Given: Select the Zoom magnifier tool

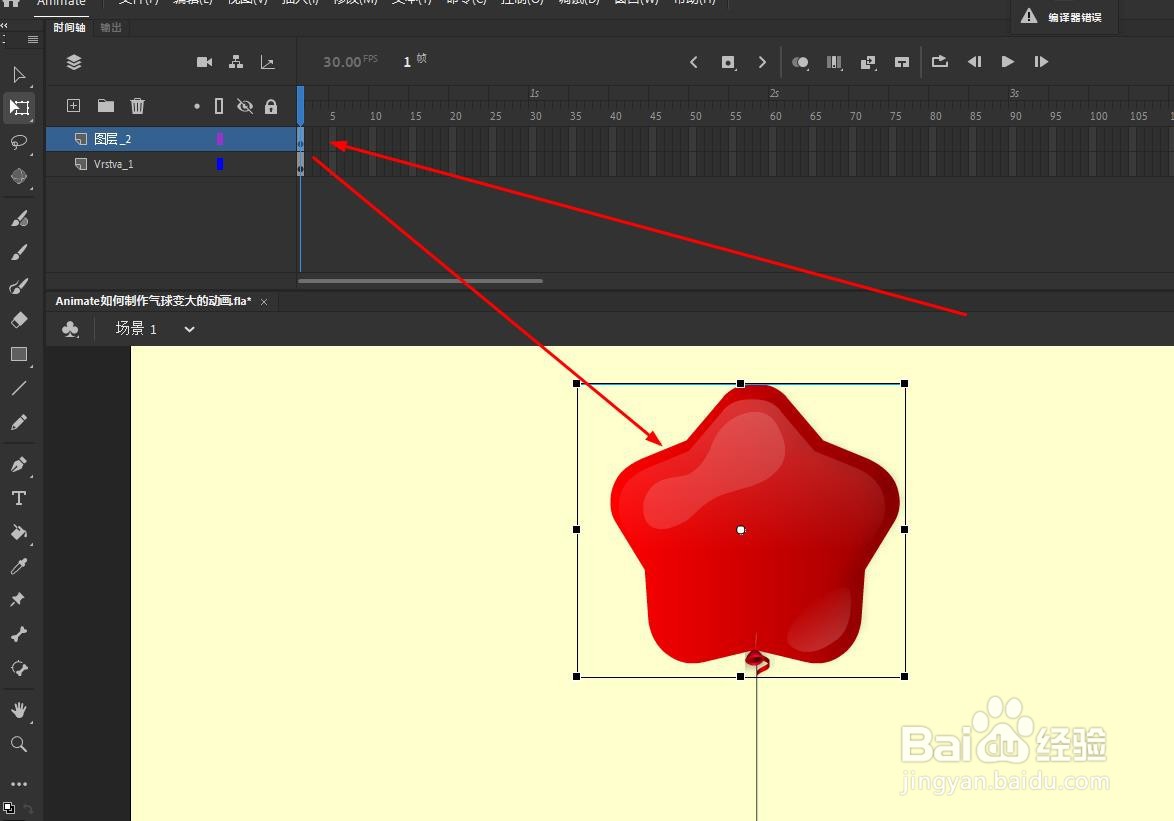Looking at the screenshot, I should point(19,744).
